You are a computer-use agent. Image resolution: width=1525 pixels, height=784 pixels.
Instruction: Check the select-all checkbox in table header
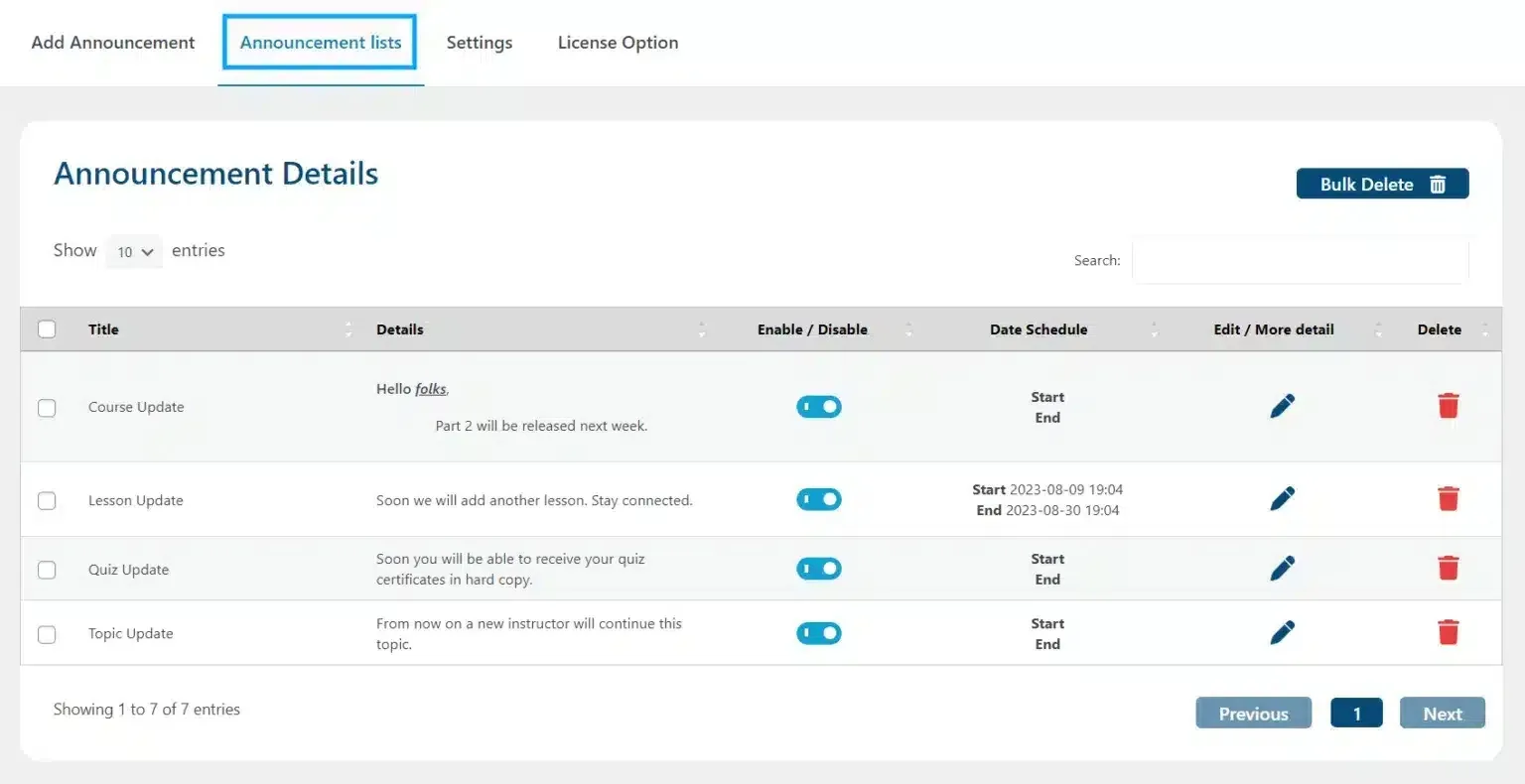tap(47, 328)
